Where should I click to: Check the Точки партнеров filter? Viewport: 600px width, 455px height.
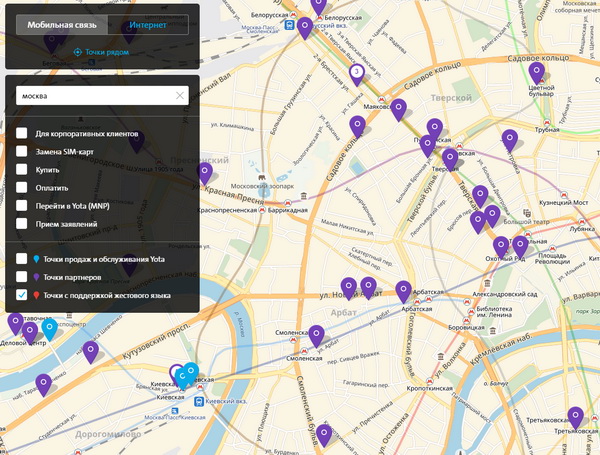(22, 277)
